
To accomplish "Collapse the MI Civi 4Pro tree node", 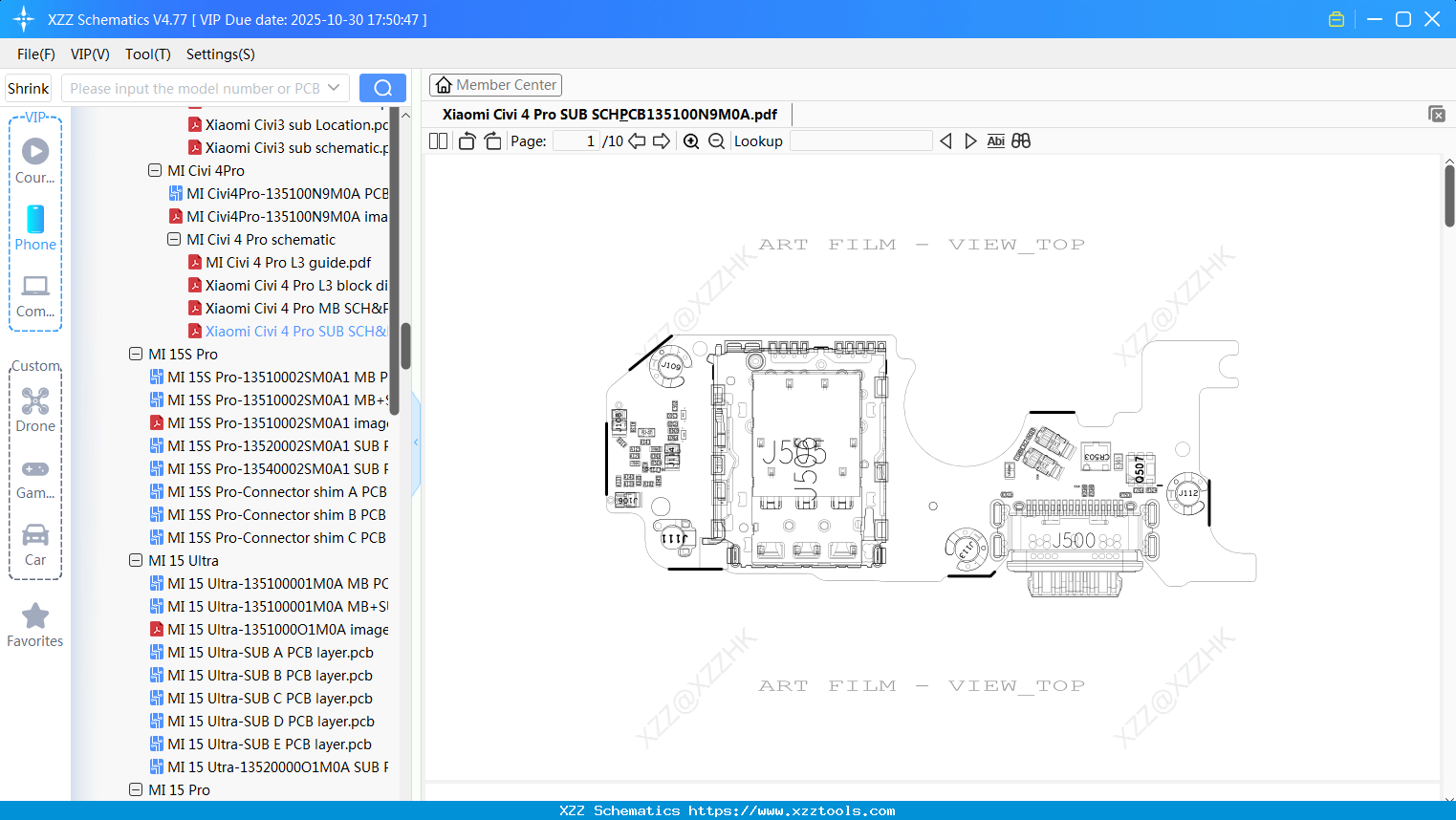I will [154, 170].
